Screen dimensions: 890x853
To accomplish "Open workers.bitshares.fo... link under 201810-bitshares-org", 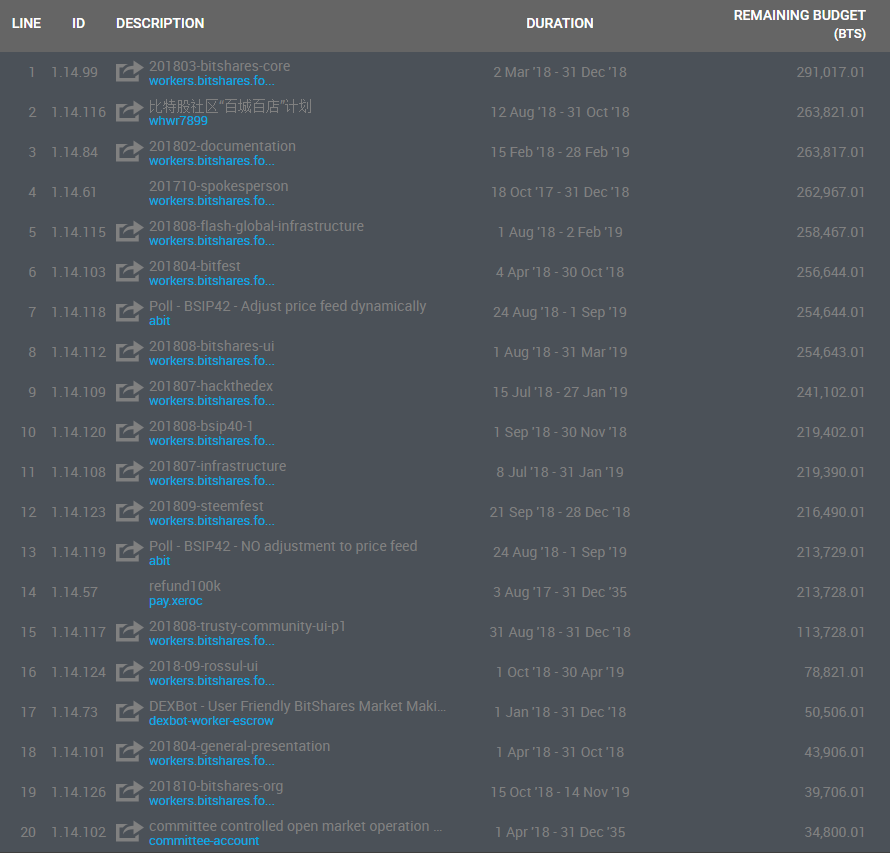I will [212, 801].
